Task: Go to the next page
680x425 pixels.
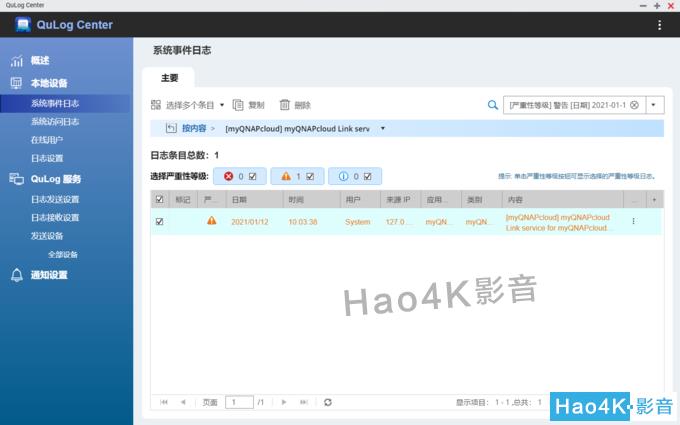Action: click(x=284, y=402)
